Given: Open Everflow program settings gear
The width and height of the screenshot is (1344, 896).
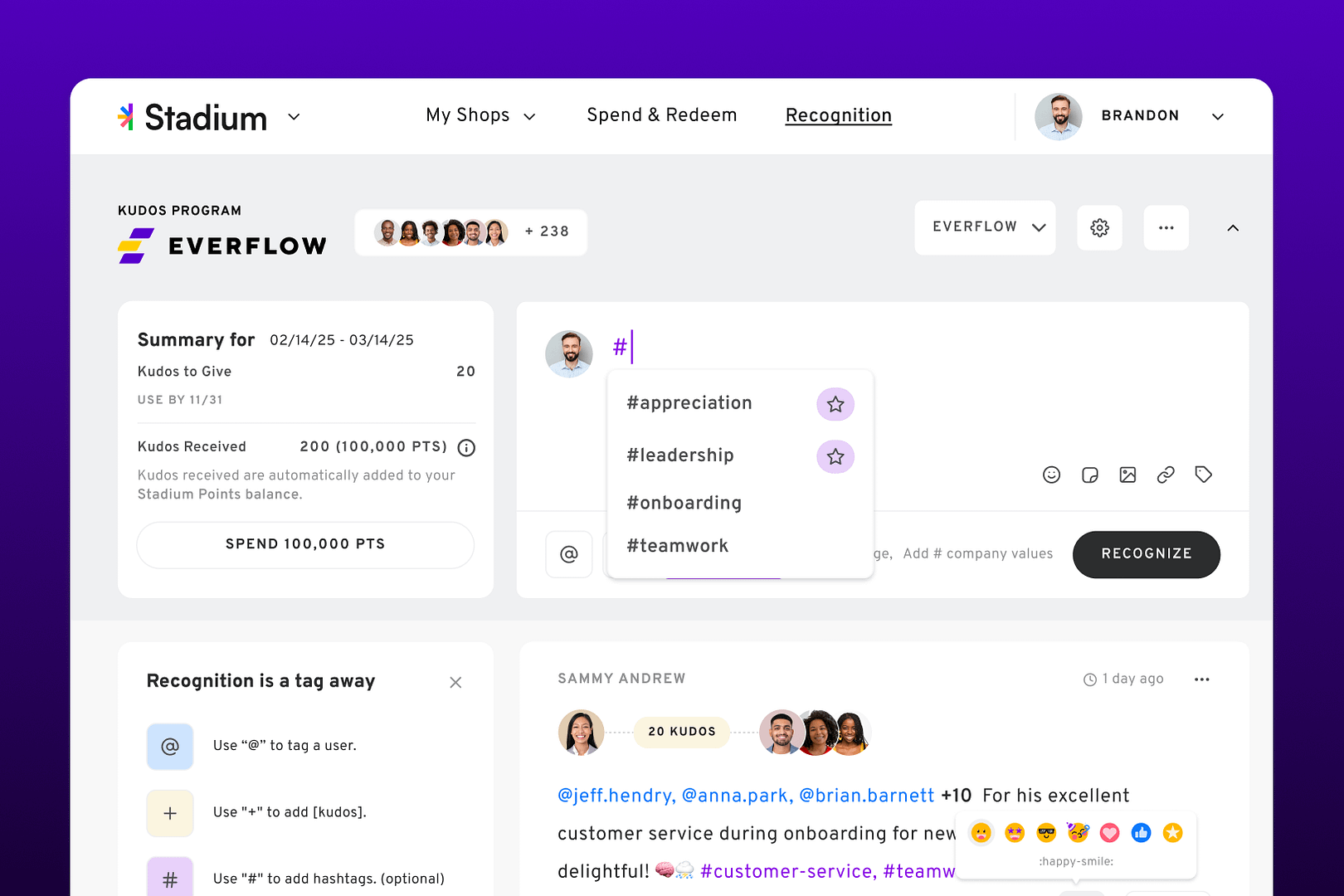Looking at the screenshot, I should click(1100, 227).
